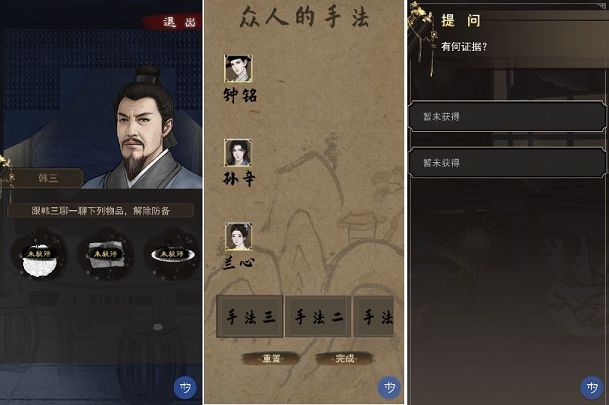Select the first 暂未获得 evidence slot
This screenshot has height=405, width=609.
click(508, 116)
